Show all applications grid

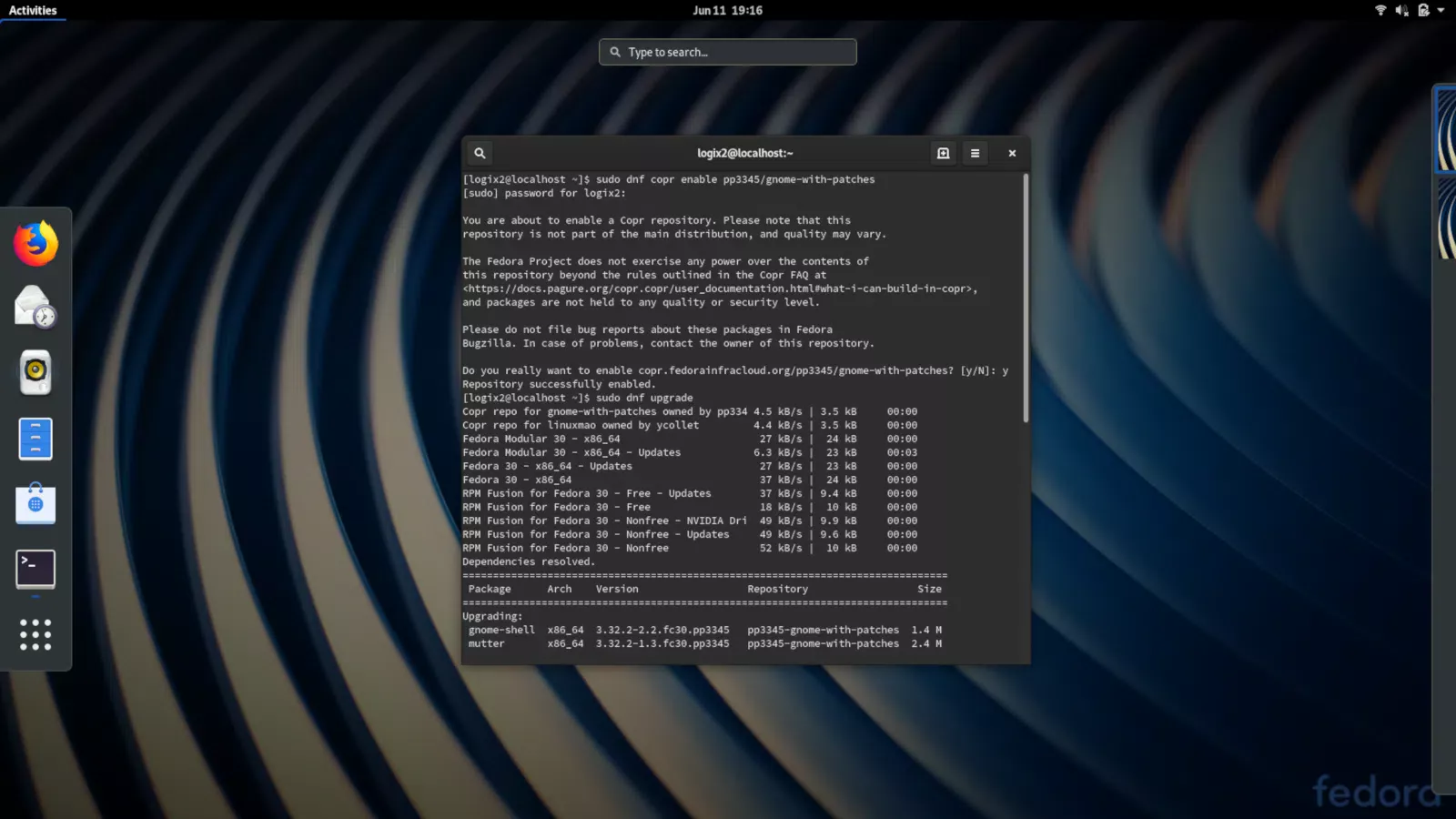pos(35,634)
